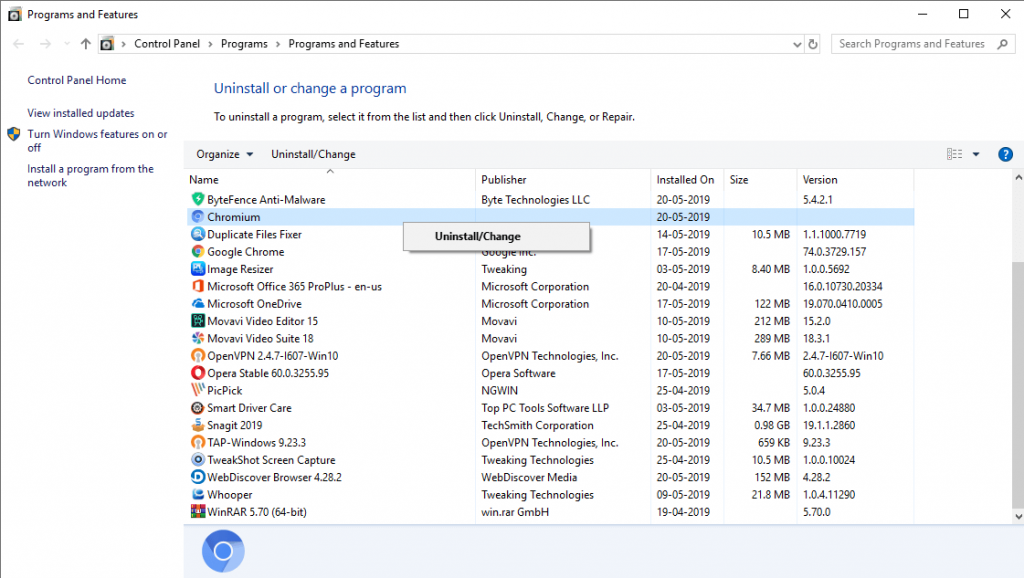This screenshot has height=578, width=1024.
Task: Open the Organize dropdown menu
Action: coord(224,154)
